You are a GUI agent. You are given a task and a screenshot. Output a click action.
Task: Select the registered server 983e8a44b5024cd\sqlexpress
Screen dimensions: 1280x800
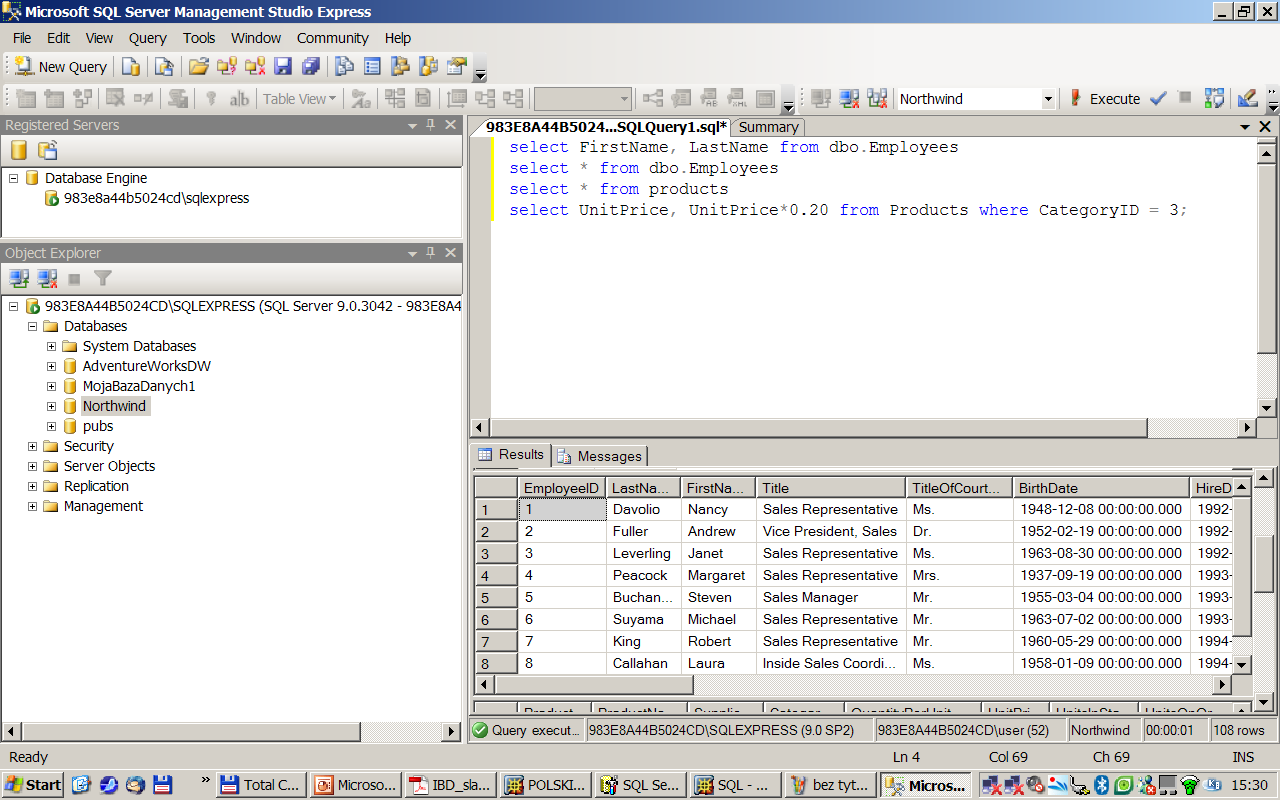click(x=156, y=198)
